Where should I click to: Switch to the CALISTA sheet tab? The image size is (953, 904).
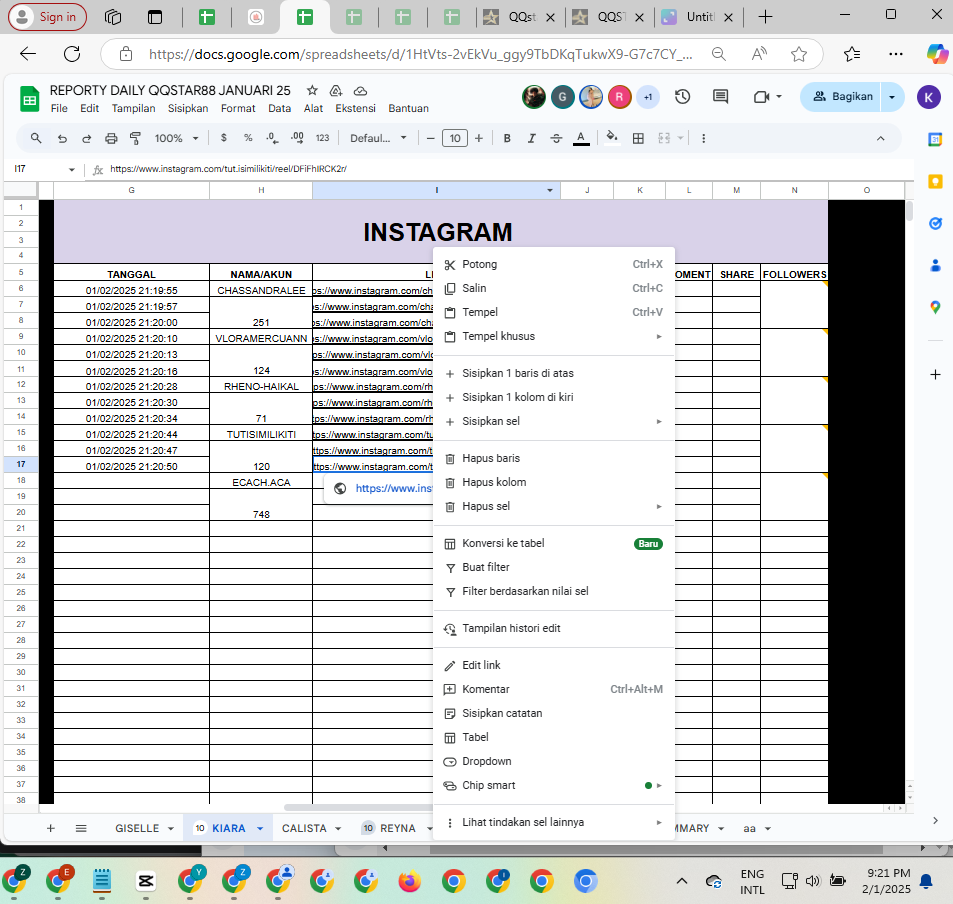point(304,828)
